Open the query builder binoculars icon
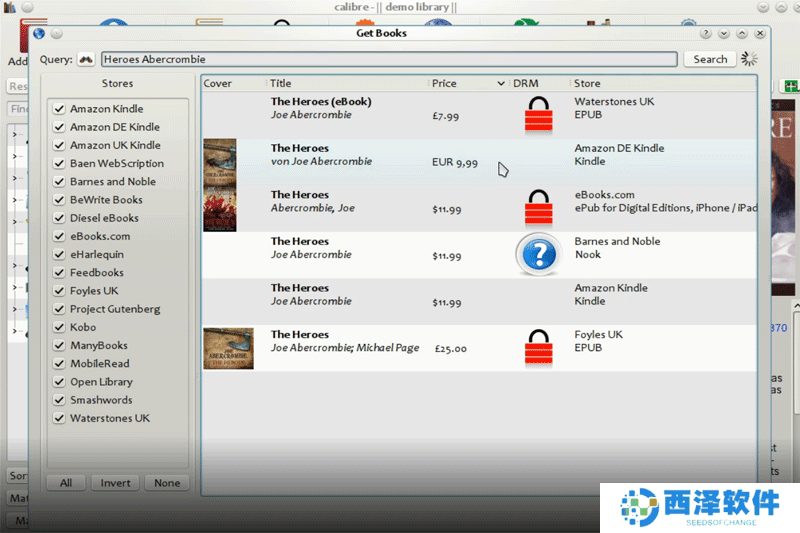 [x=86, y=60]
